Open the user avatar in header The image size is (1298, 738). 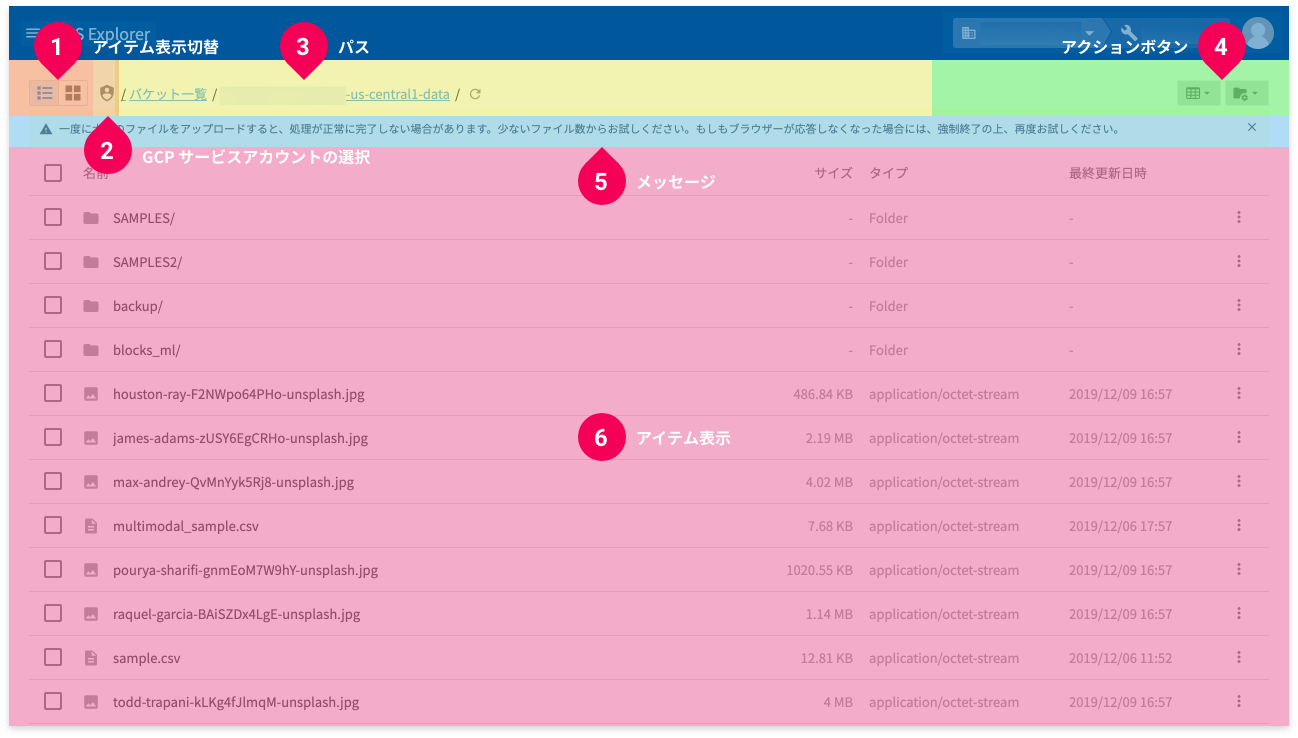pyautogui.click(x=1257, y=33)
